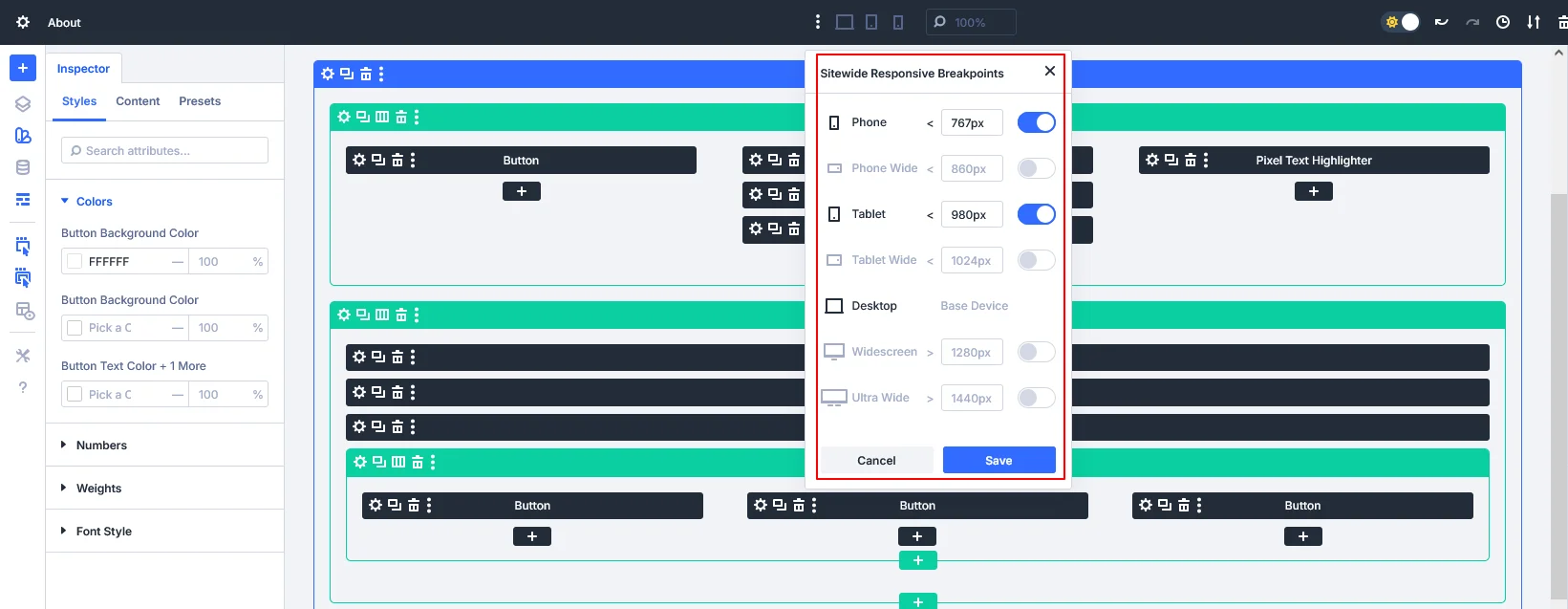Toggle light/dark theme switch

[1402, 22]
